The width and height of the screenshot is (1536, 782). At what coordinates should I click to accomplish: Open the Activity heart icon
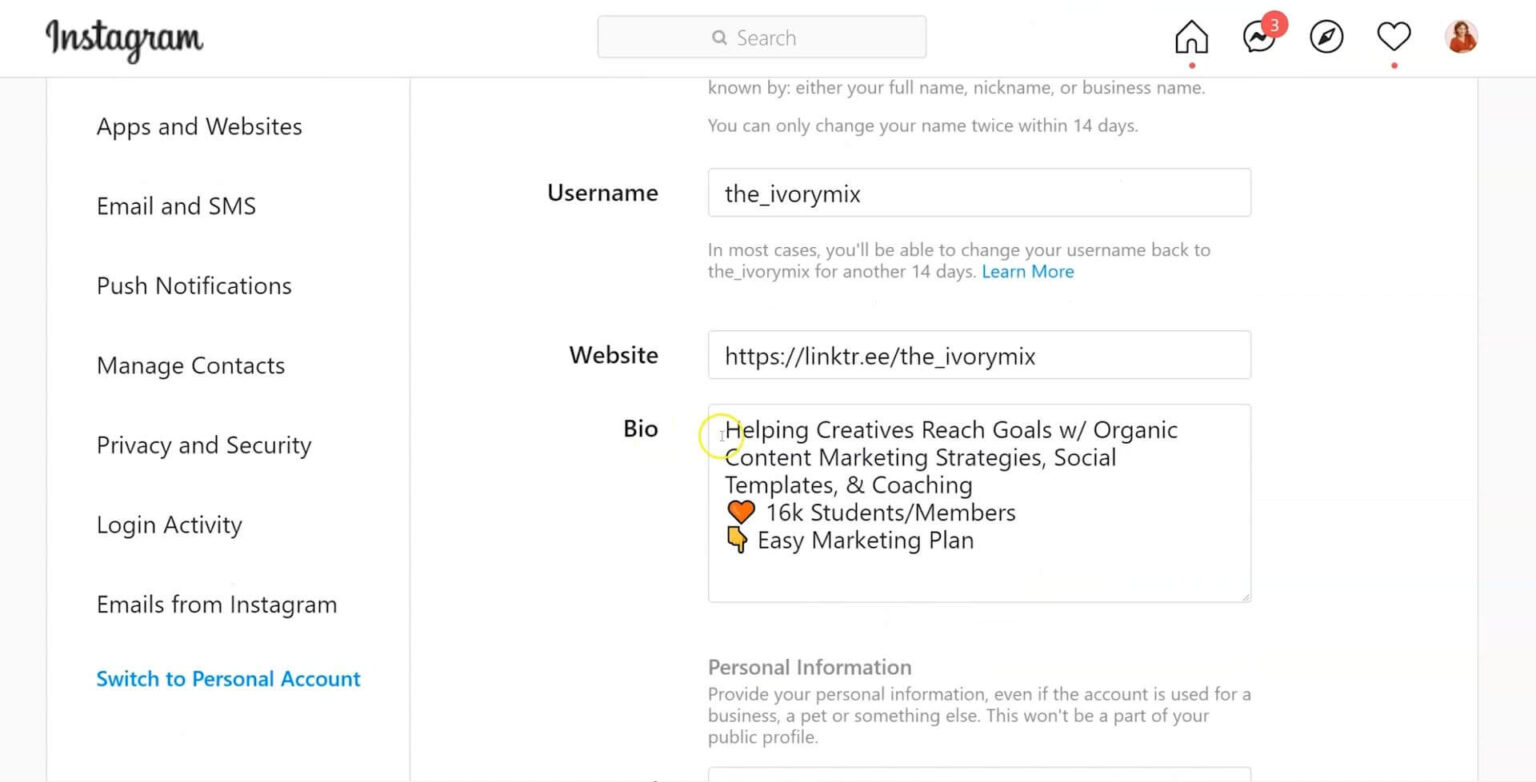pyautogui.click(x=1393, y=38)
